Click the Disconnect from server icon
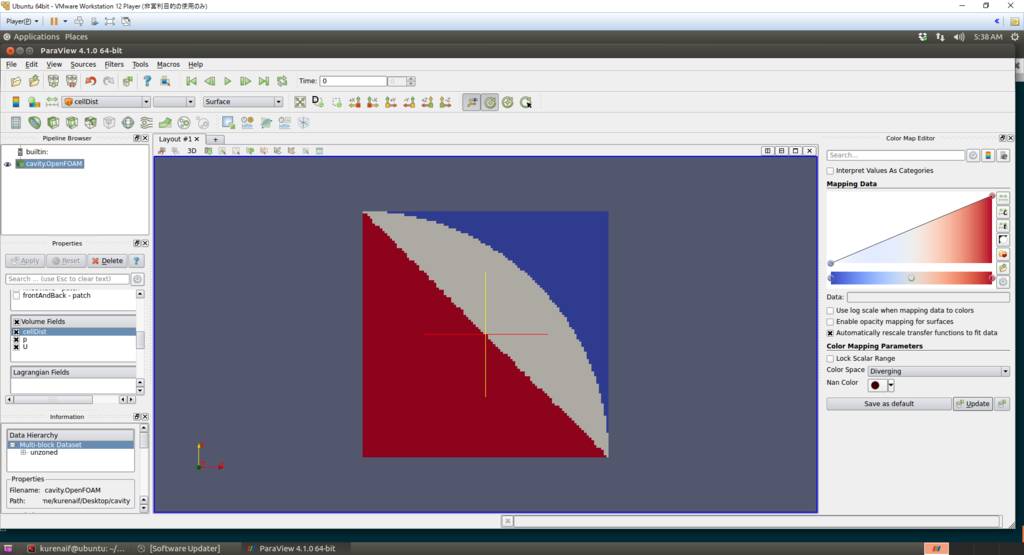 pyautogui.click(x=71, y=82)
